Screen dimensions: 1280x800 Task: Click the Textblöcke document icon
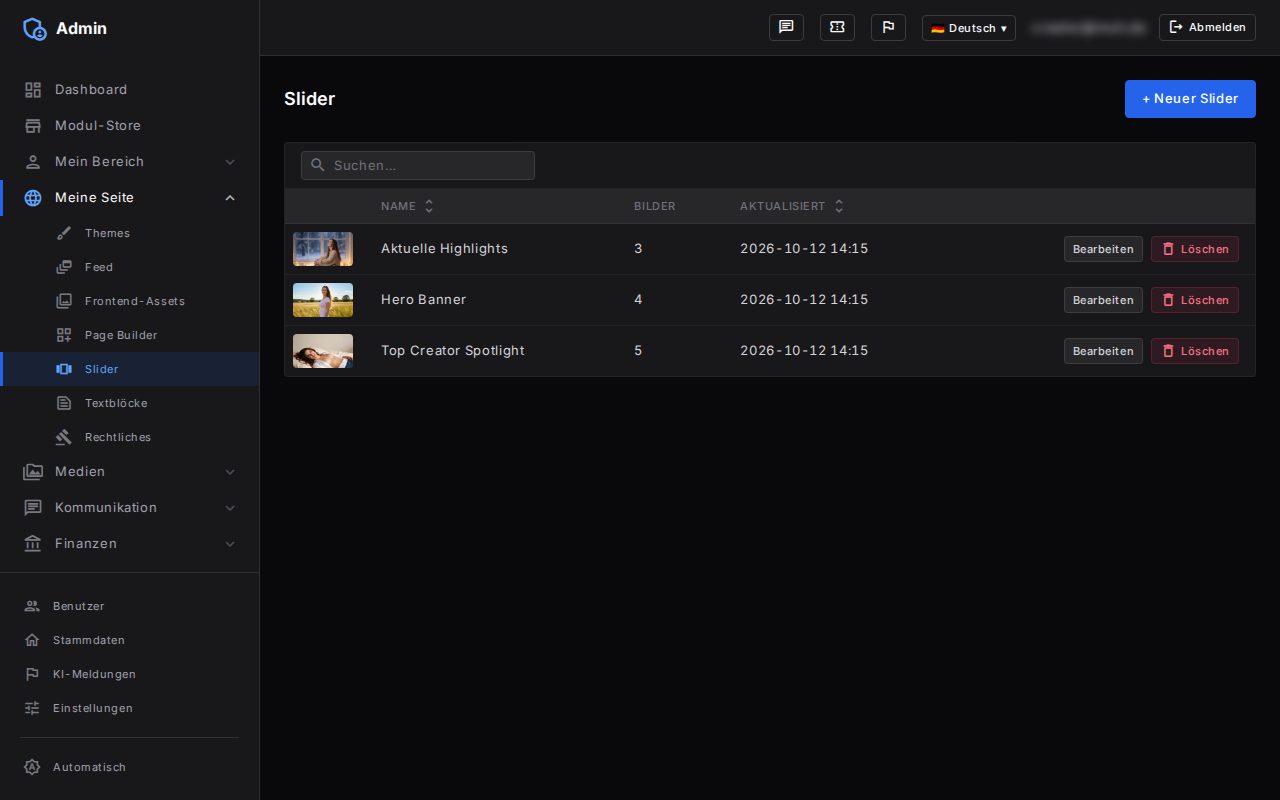64,403
